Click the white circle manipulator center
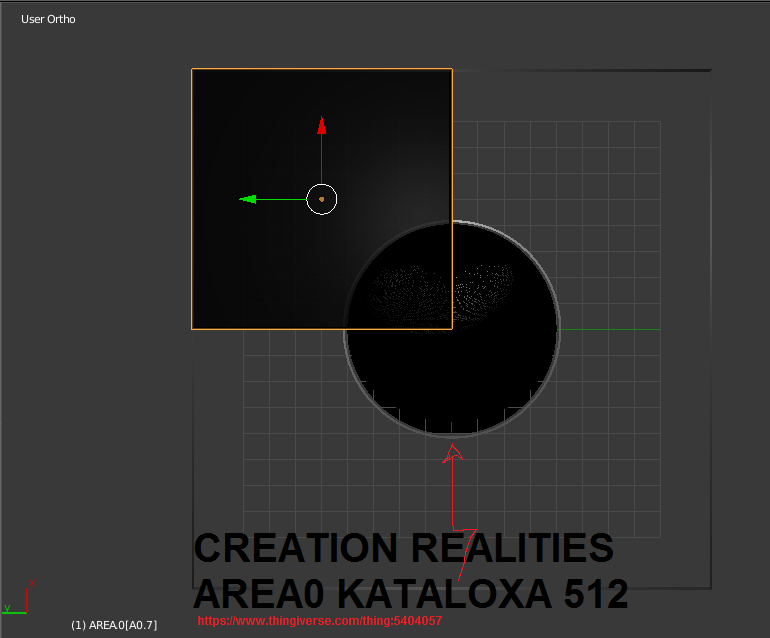Viewport: 770px width, 638px height. tap(322, 199)
